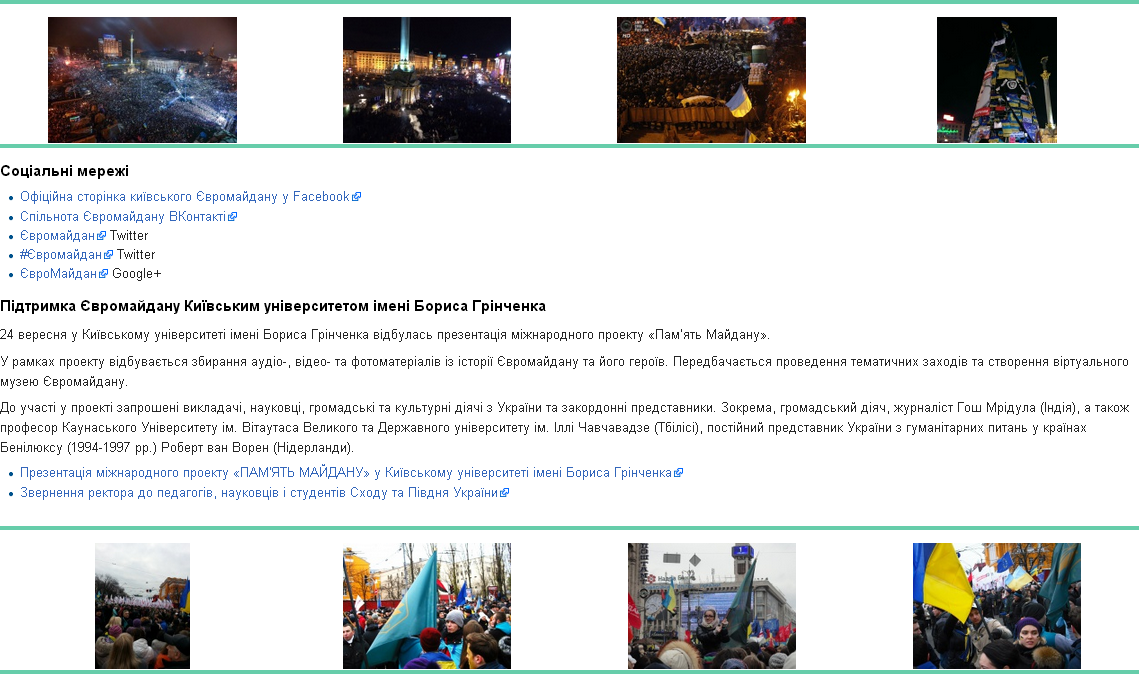Open aerial night photo of crowded Maidan square

coord(142,80)
